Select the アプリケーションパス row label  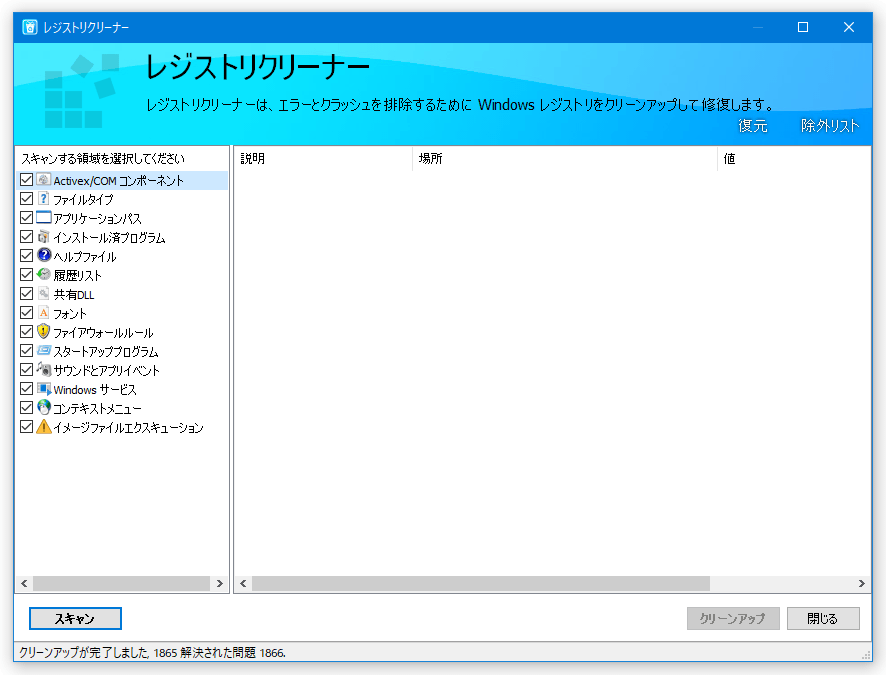tap(97, 219)
